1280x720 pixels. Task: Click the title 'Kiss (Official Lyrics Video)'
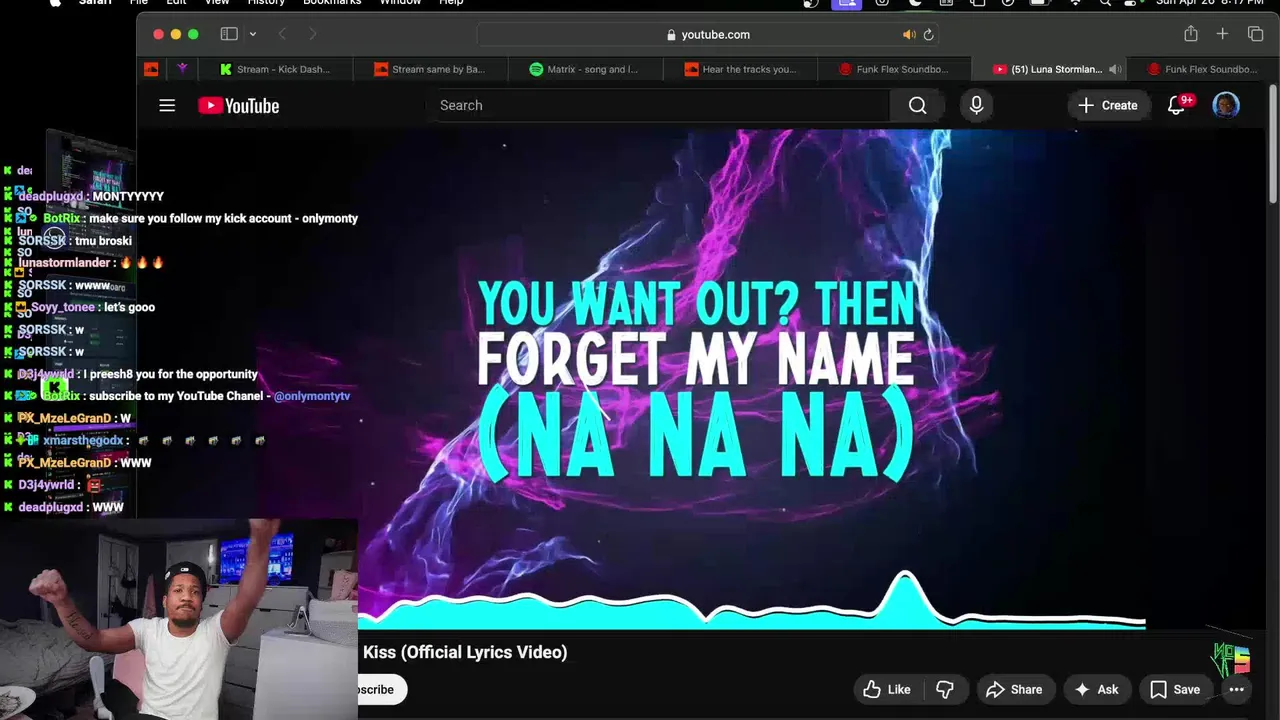tap(465, 652)
